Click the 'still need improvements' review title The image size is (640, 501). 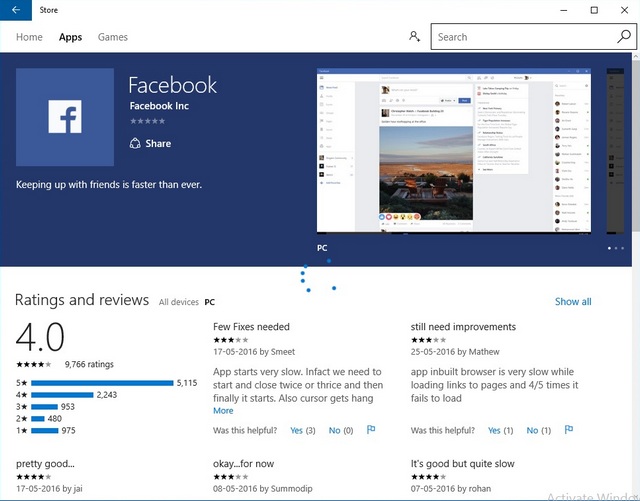point(463,327)
